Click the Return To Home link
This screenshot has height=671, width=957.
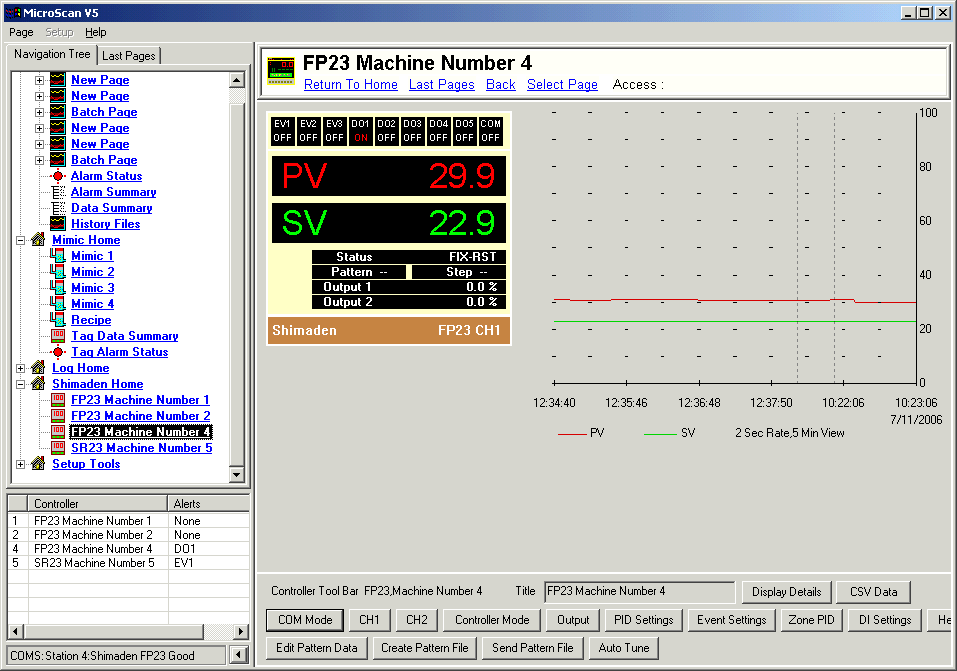[x=351, y=85]
